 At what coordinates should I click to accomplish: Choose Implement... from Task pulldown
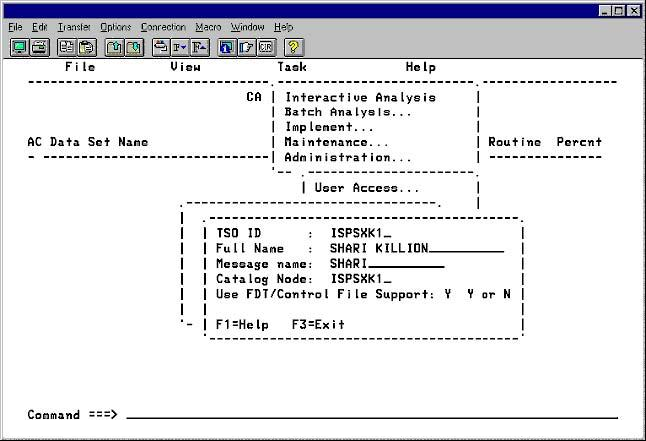[329, 127]
